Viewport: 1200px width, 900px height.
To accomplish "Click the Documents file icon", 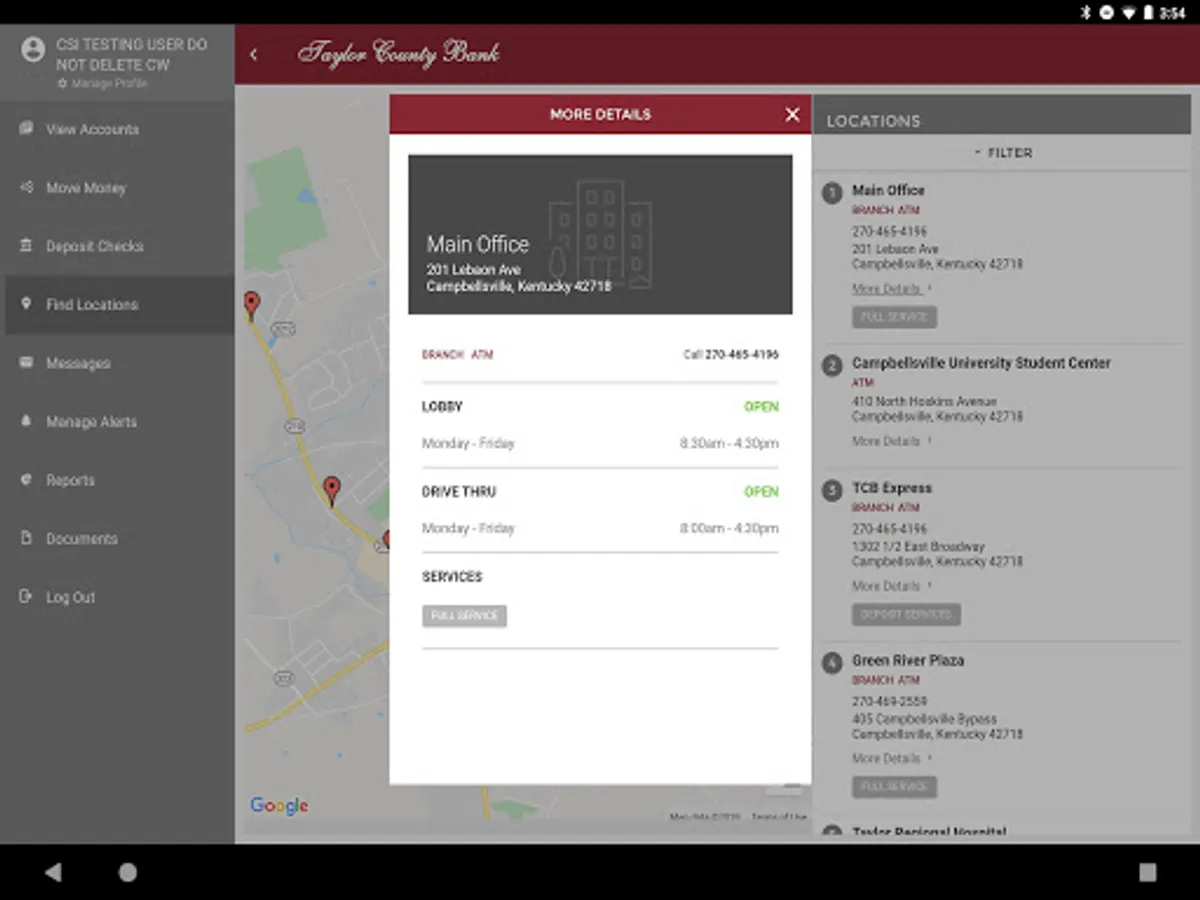I will 26,538.
